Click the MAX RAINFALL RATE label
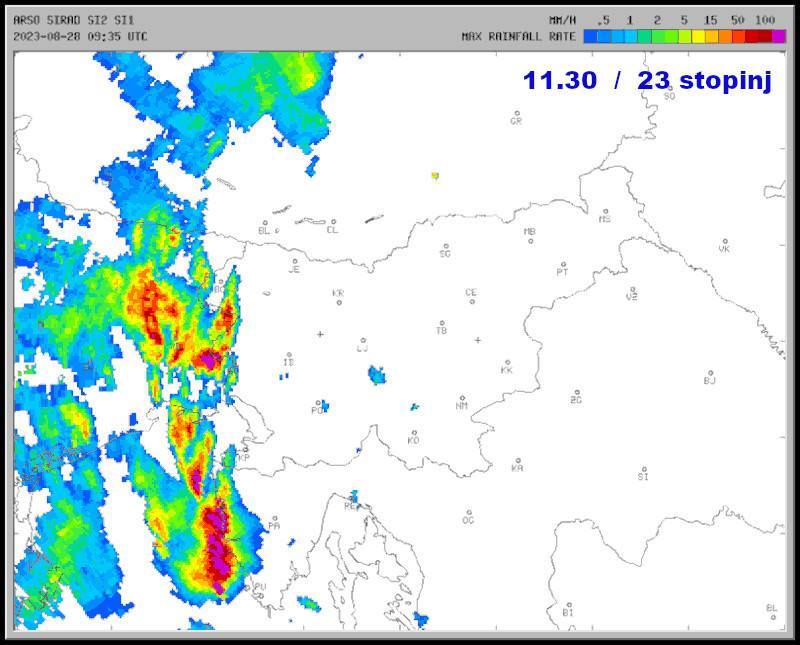This screenshot has height=645, width=800. (518, 36)
